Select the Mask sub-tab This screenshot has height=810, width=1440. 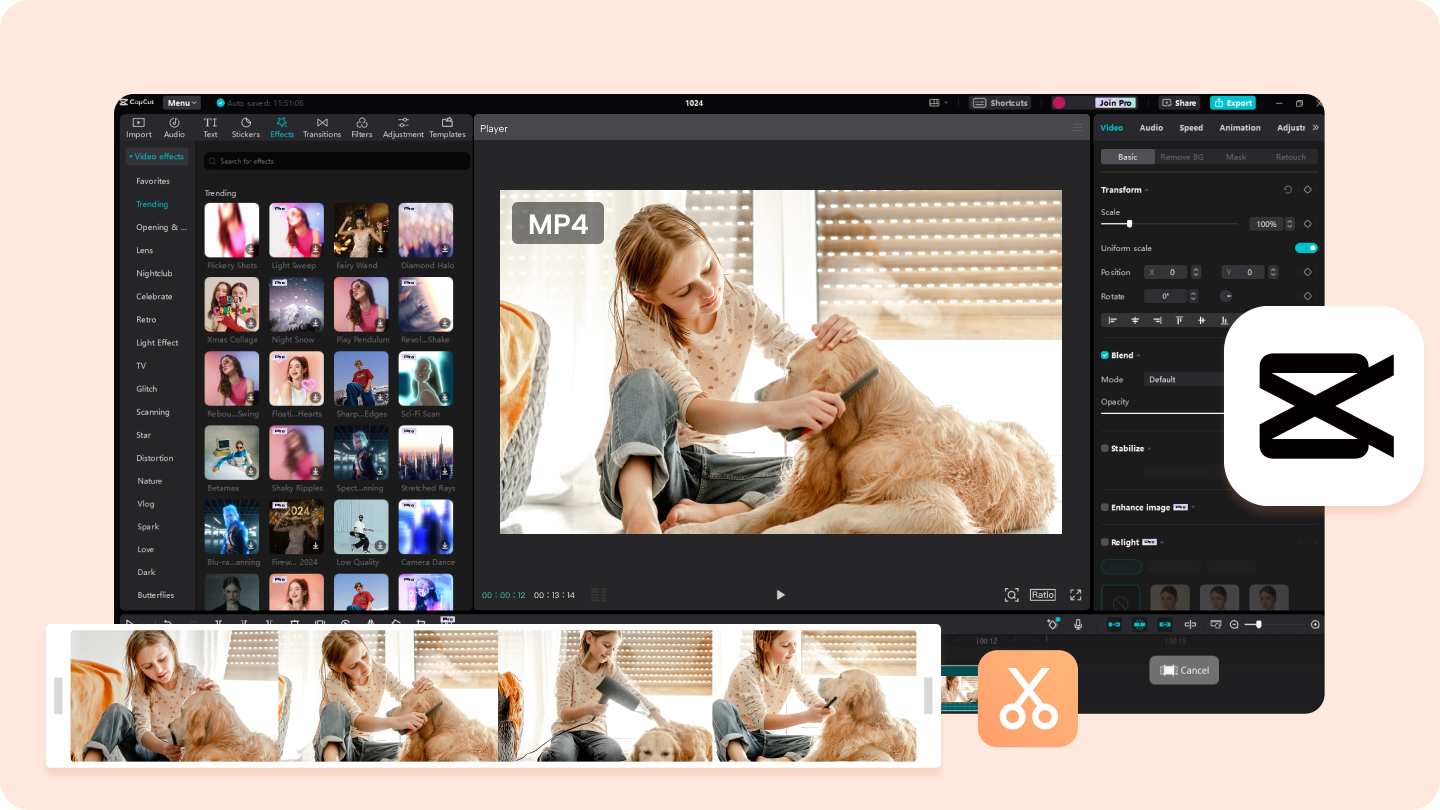tap(1236, 157)
